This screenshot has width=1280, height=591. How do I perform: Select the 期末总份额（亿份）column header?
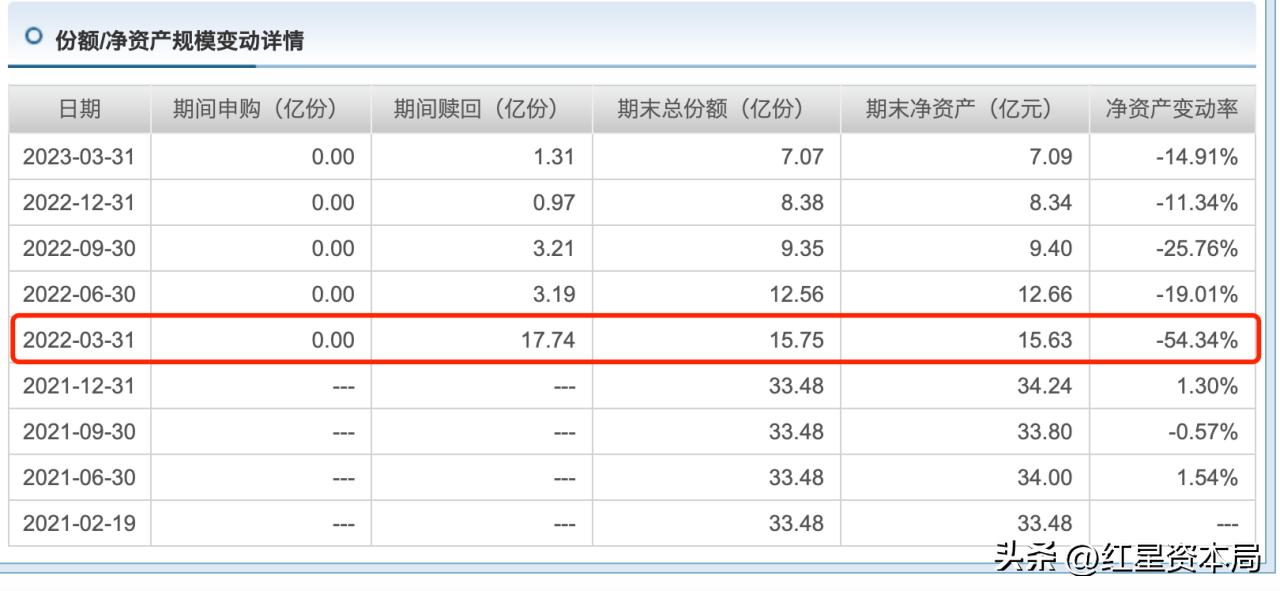708,110
